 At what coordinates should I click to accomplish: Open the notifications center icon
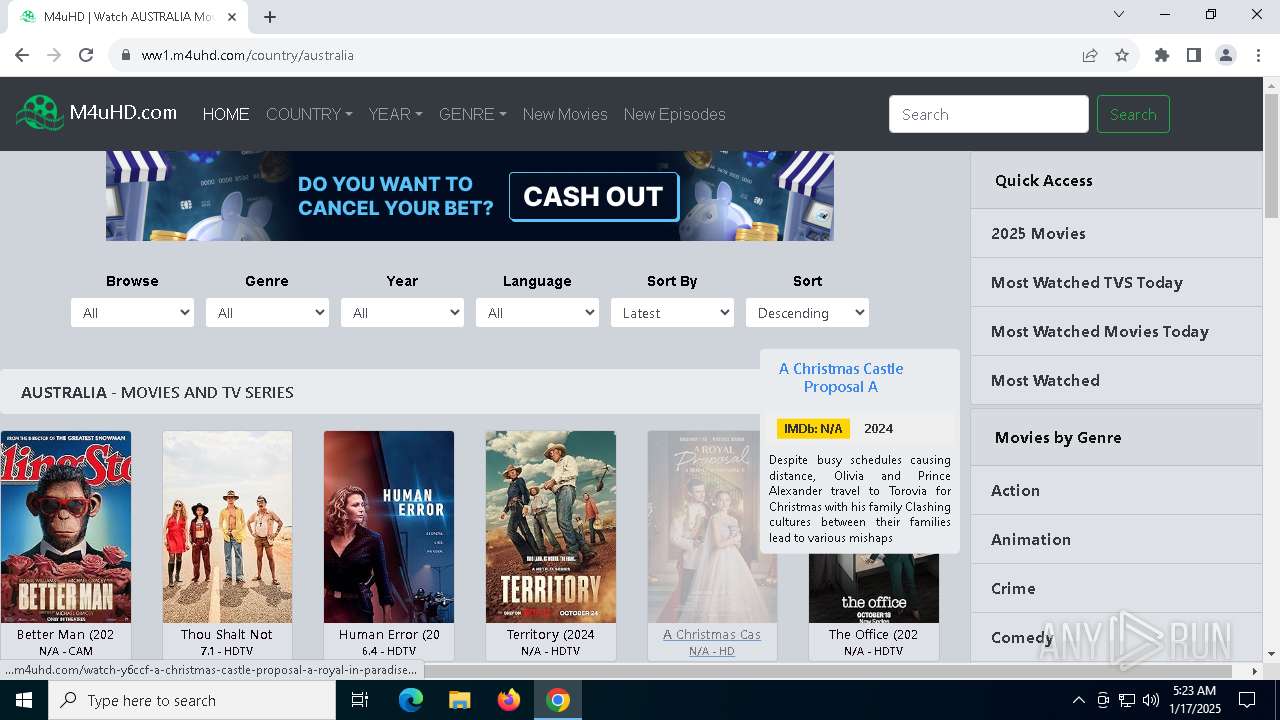tap(1247, 700)
